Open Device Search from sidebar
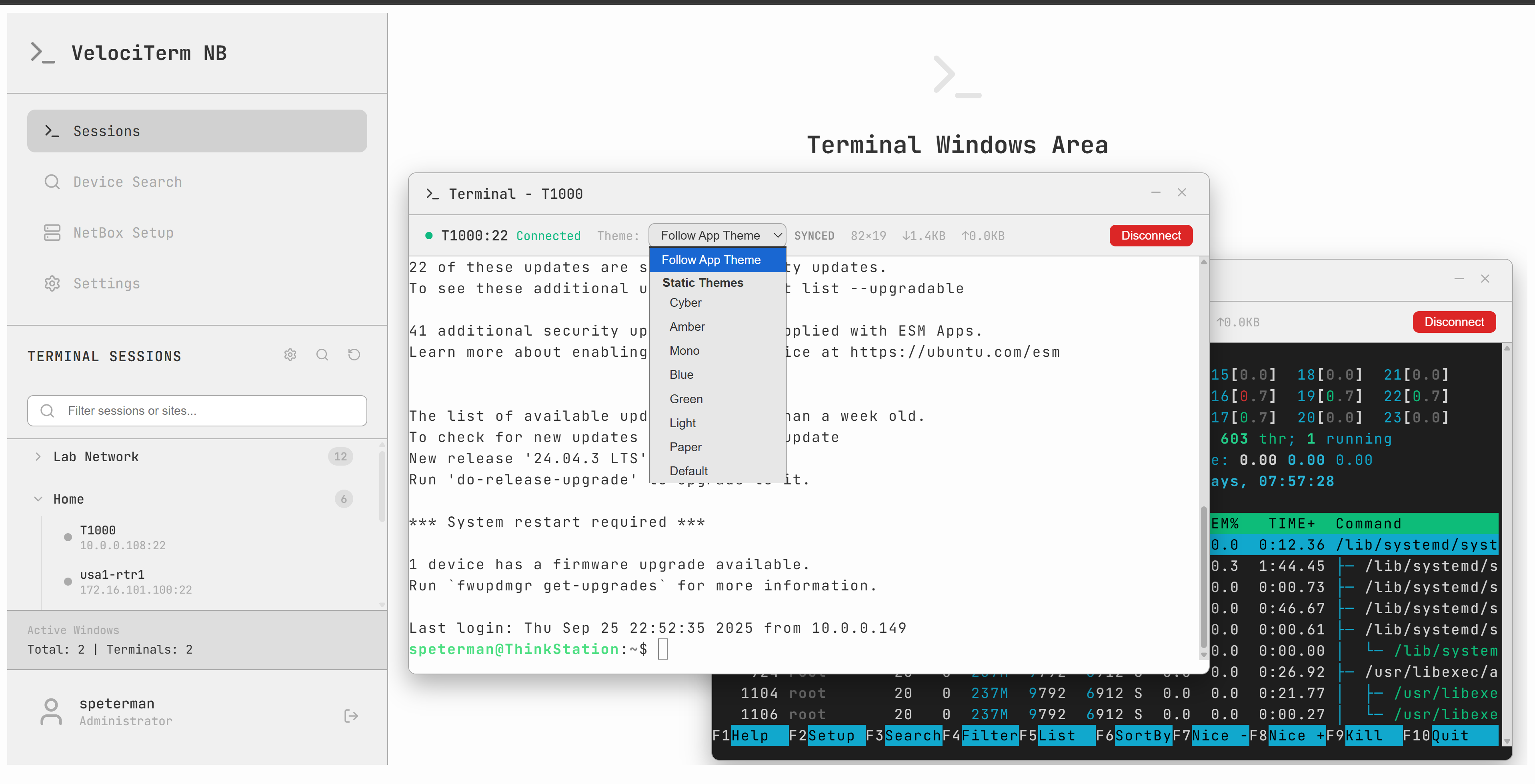 point(128,182)
